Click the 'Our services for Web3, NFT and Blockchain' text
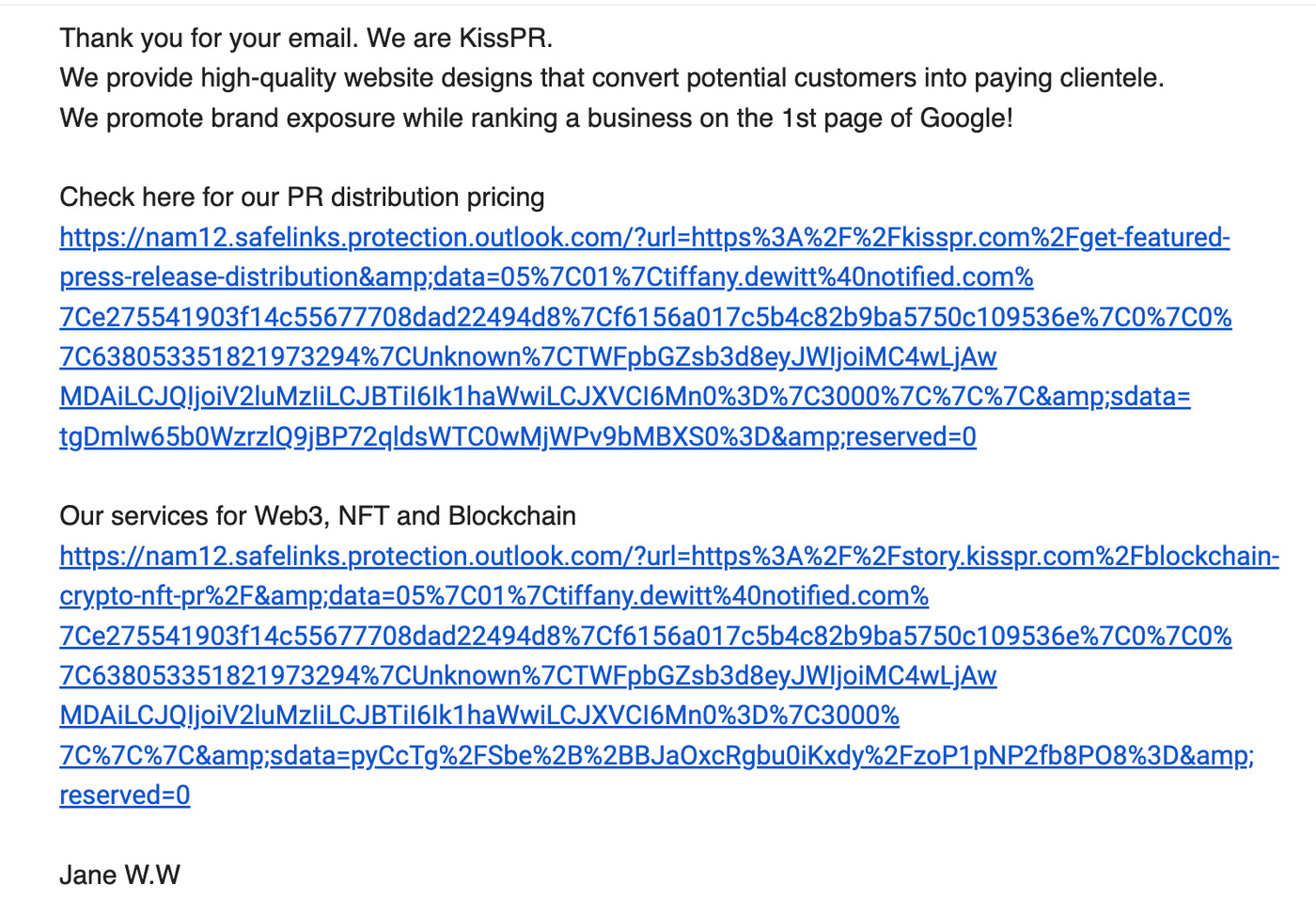 tap(318, 515)
